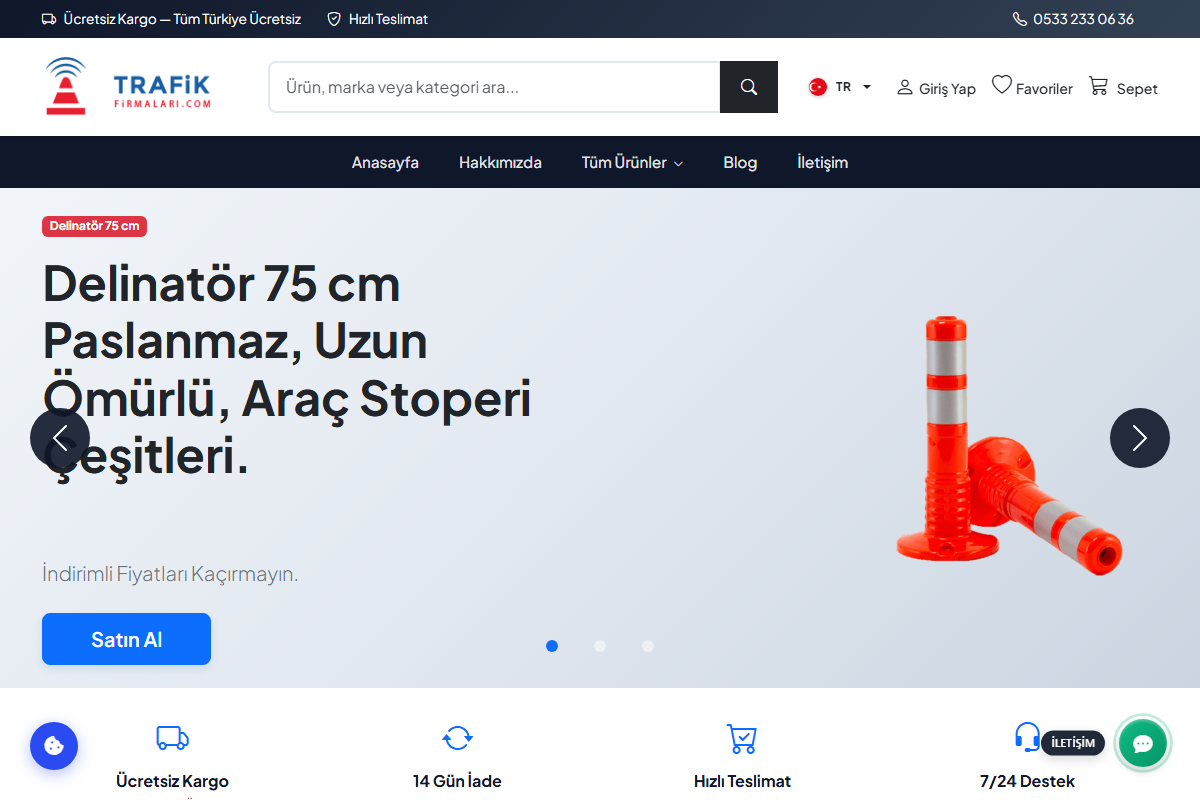Click the phone icon in top bar
The height and width of the screenshot is (800, 1200).
click(1020, 19)
